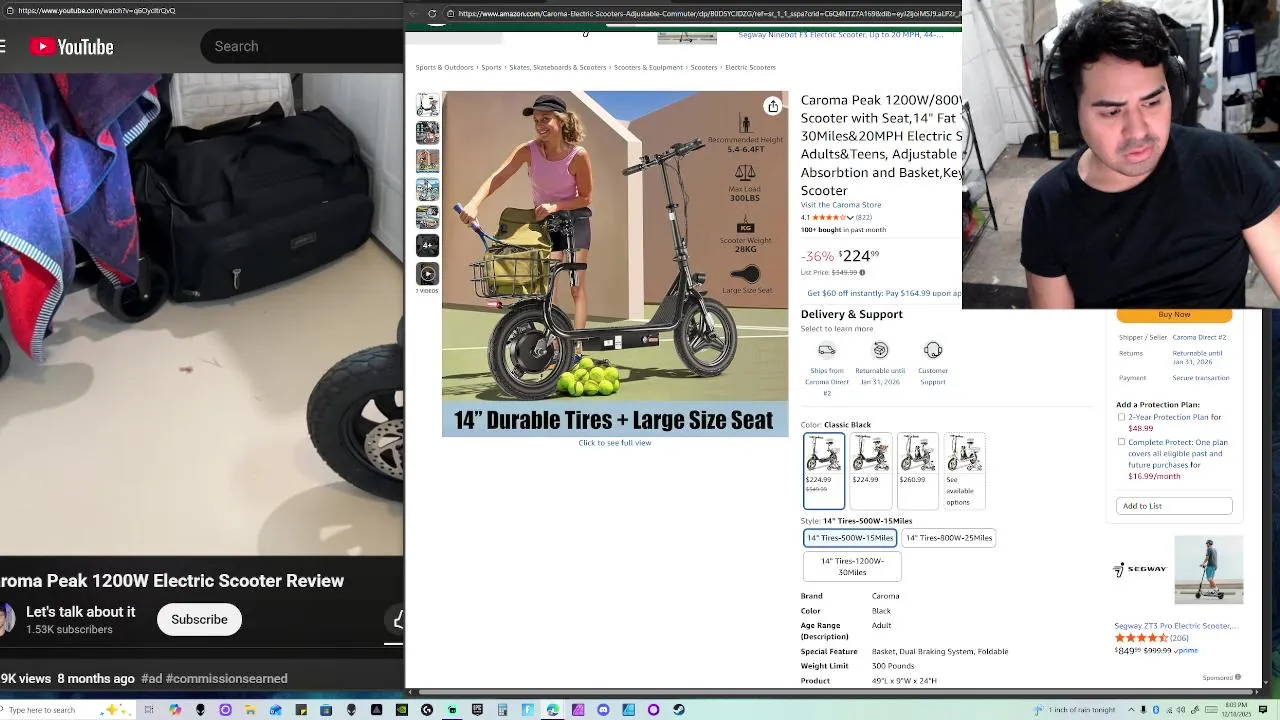Open Calculator from the taskbar

[x=502, y=710]
